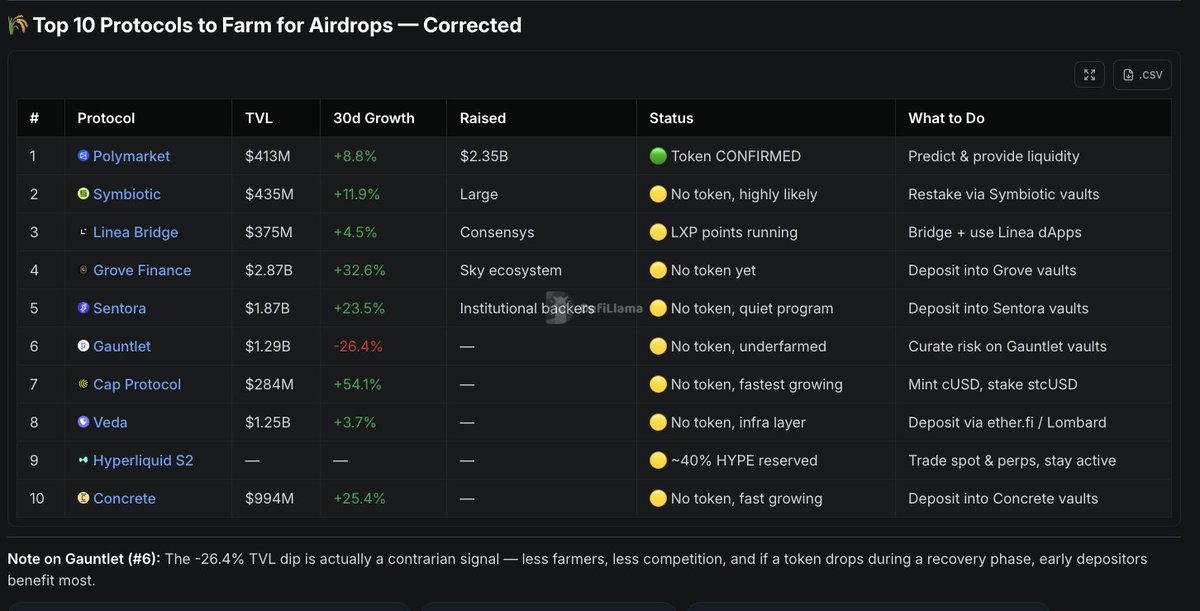Click the Raised column header
The image size is (1200, 611).
(x=483, y=118)
